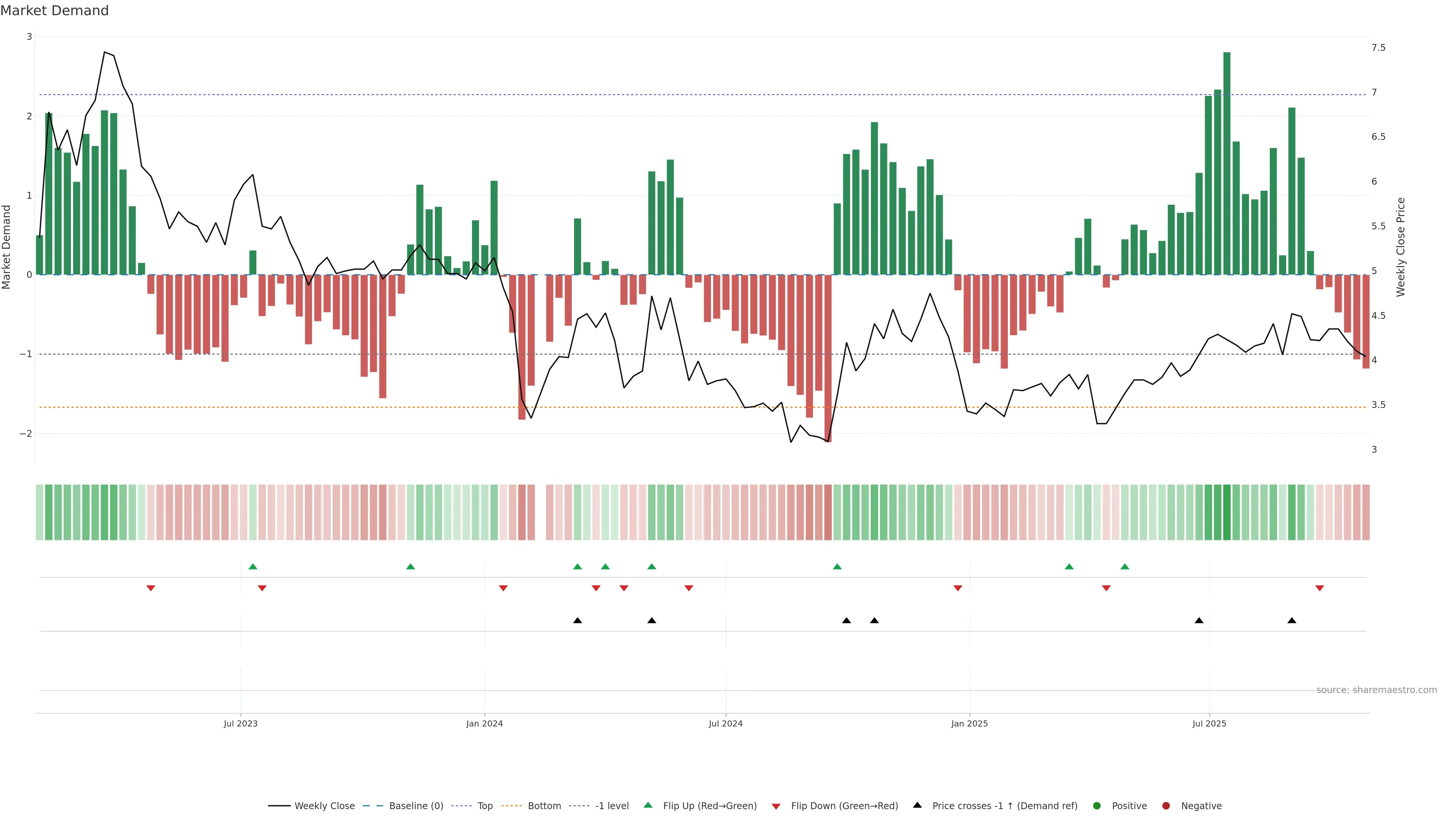Click the Market Demand chart title

54,11
